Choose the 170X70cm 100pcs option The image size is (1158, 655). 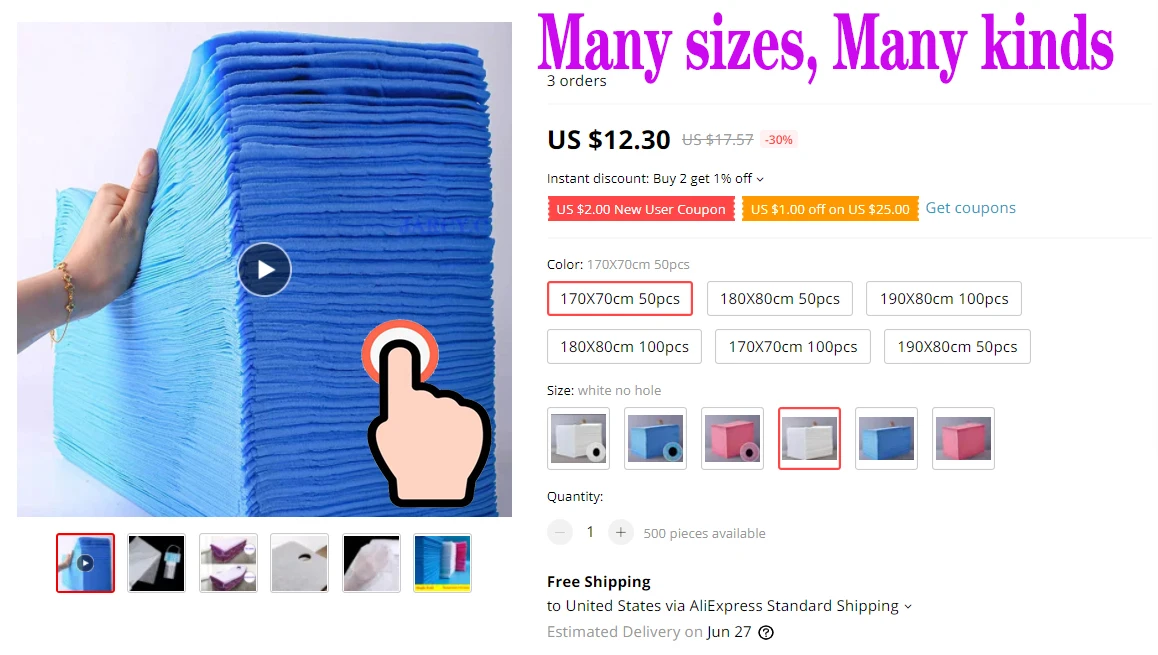coord(792,346)
